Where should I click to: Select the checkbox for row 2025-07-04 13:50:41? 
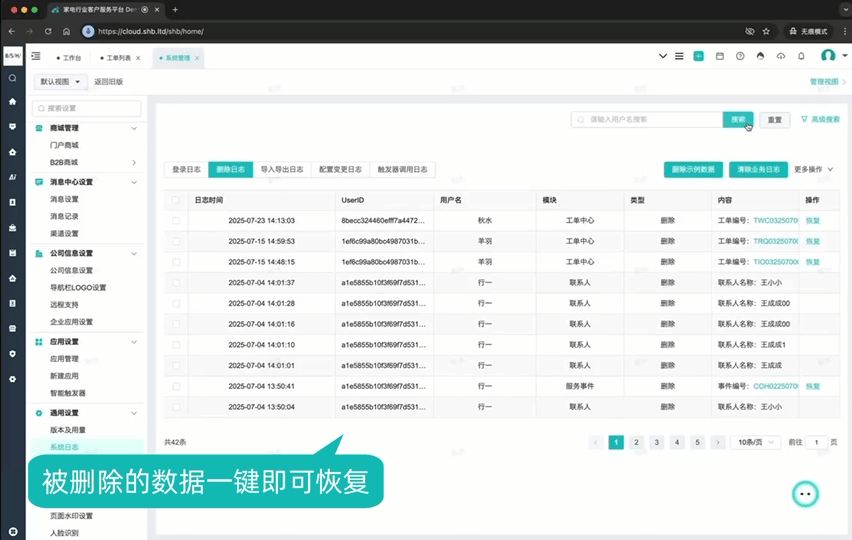[x=176, y=386]
